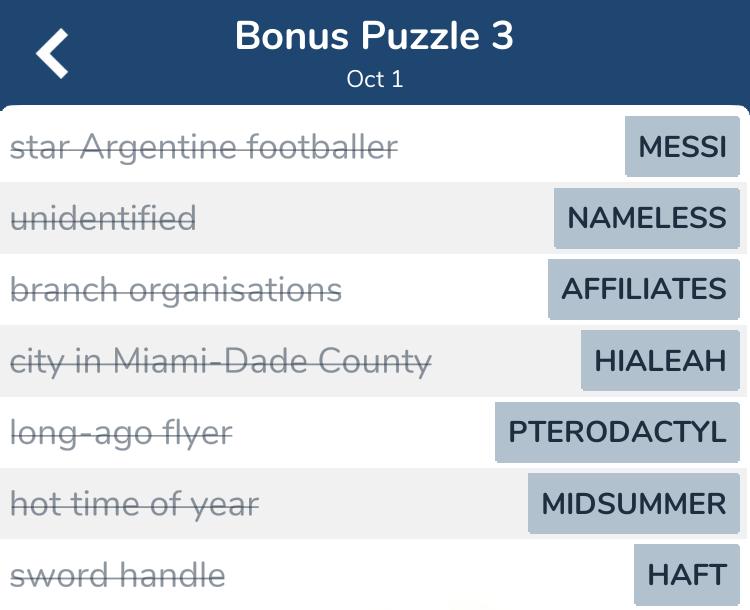The height and width of the screenshot is (610, 750).
Task: Tap the 'long-ago flyer' clue text
Action: 121,433
